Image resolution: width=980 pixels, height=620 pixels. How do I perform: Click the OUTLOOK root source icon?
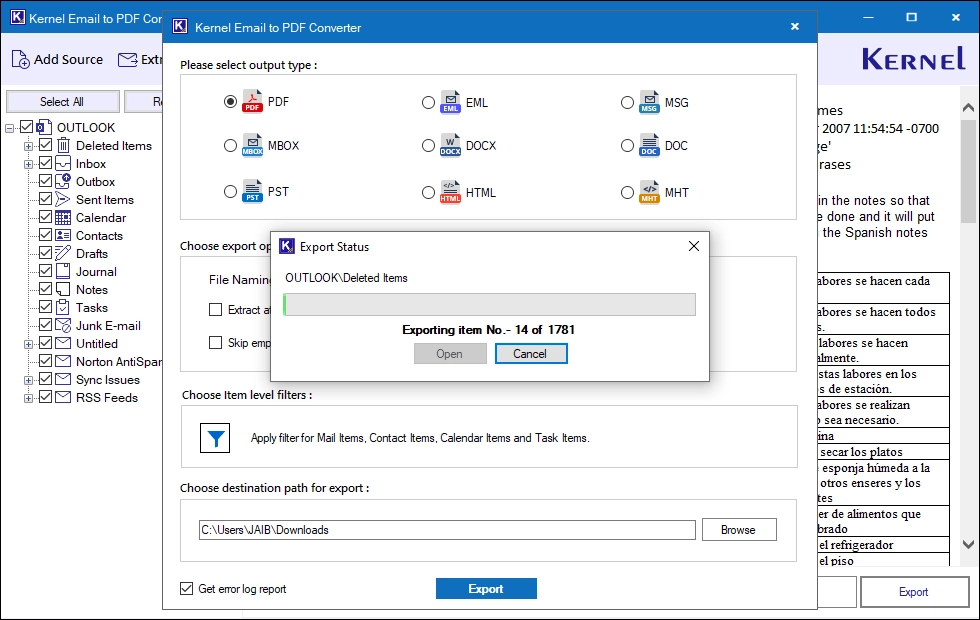44,128
